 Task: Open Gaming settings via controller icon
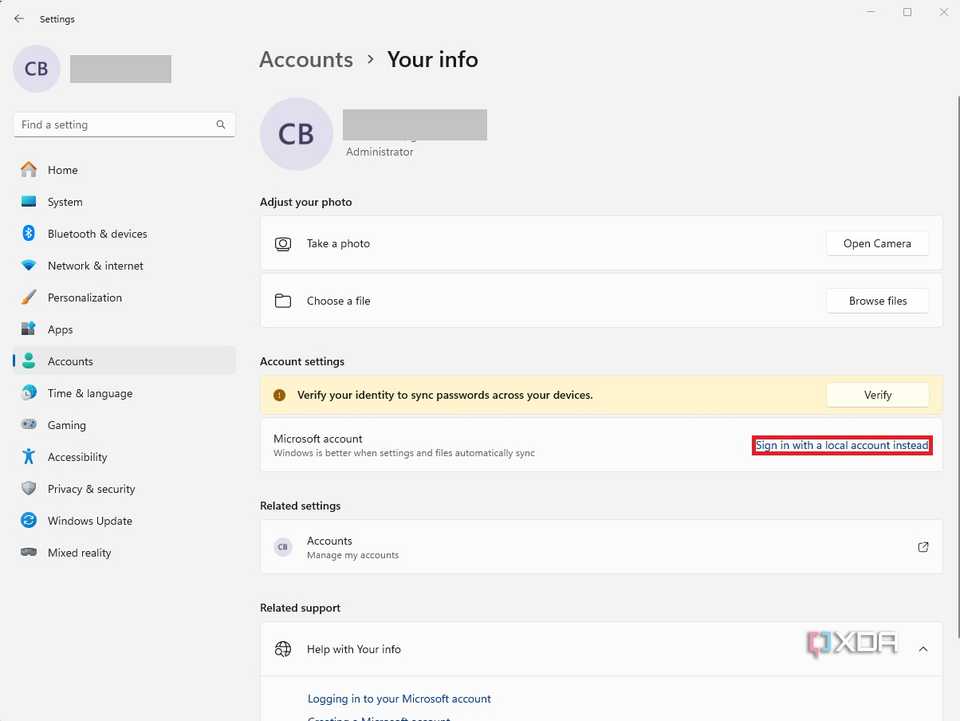click(29, 425)
